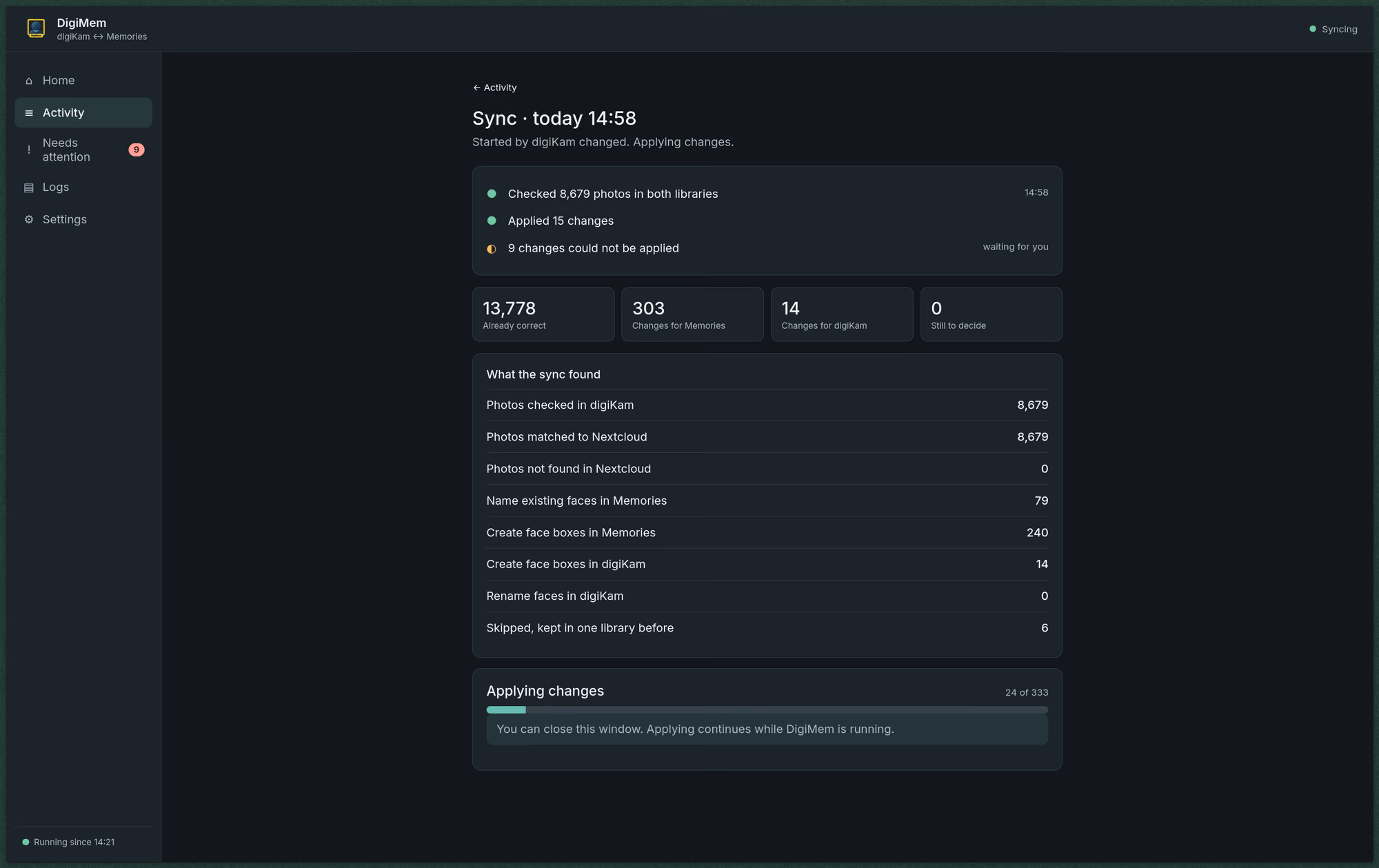
Task: Click 'Checked 8,679 photos in both libraries'
Action: click(x=612, y=194)
